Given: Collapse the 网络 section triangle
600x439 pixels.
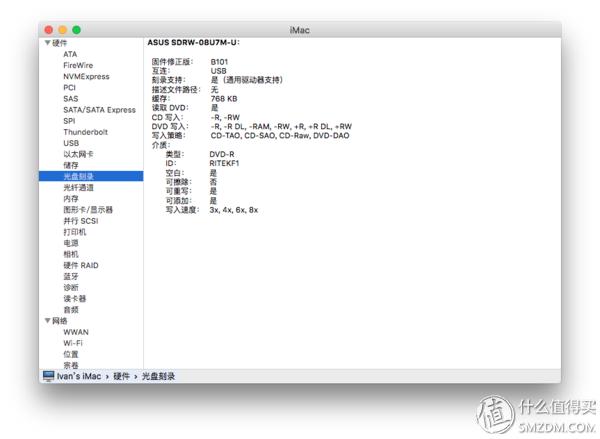Looking at the screenshot, I should click(46, 320).
